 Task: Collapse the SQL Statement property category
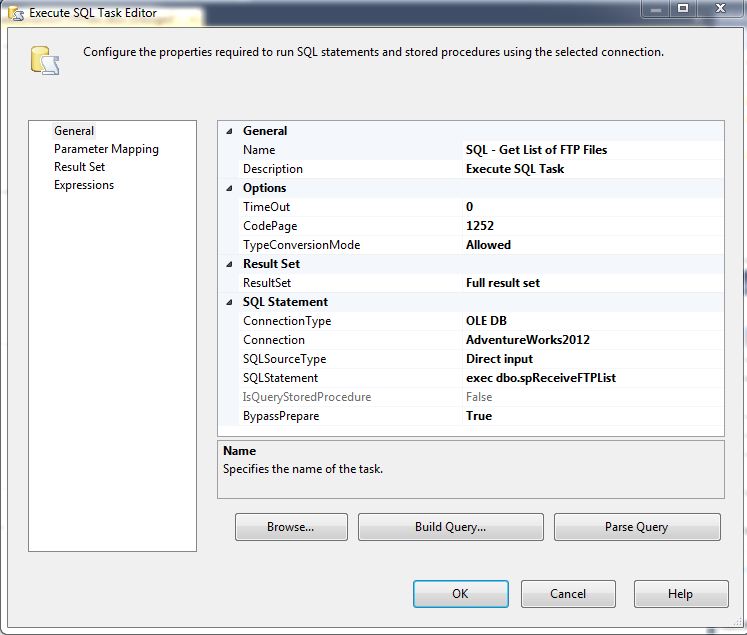click(229, 302)
